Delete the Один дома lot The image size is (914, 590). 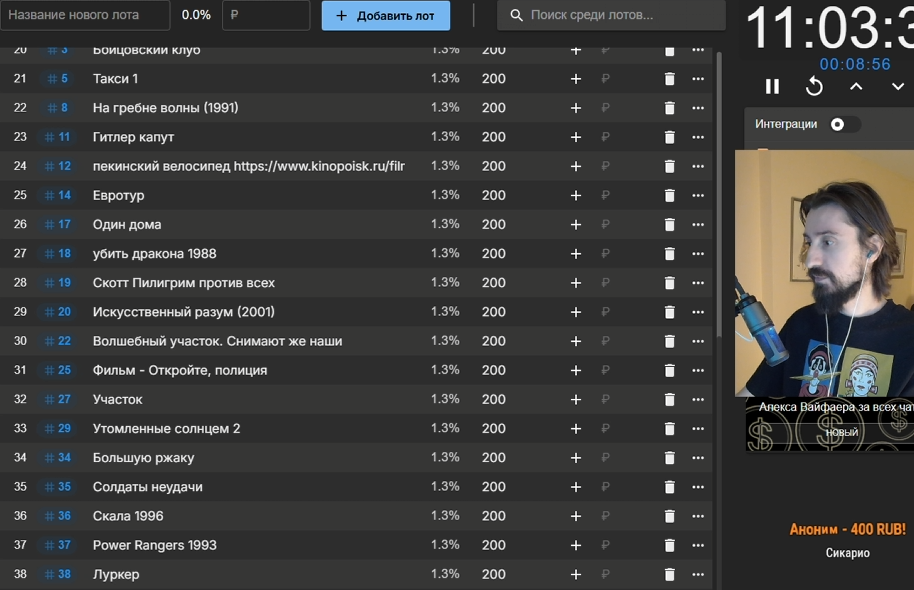(669, 224)
